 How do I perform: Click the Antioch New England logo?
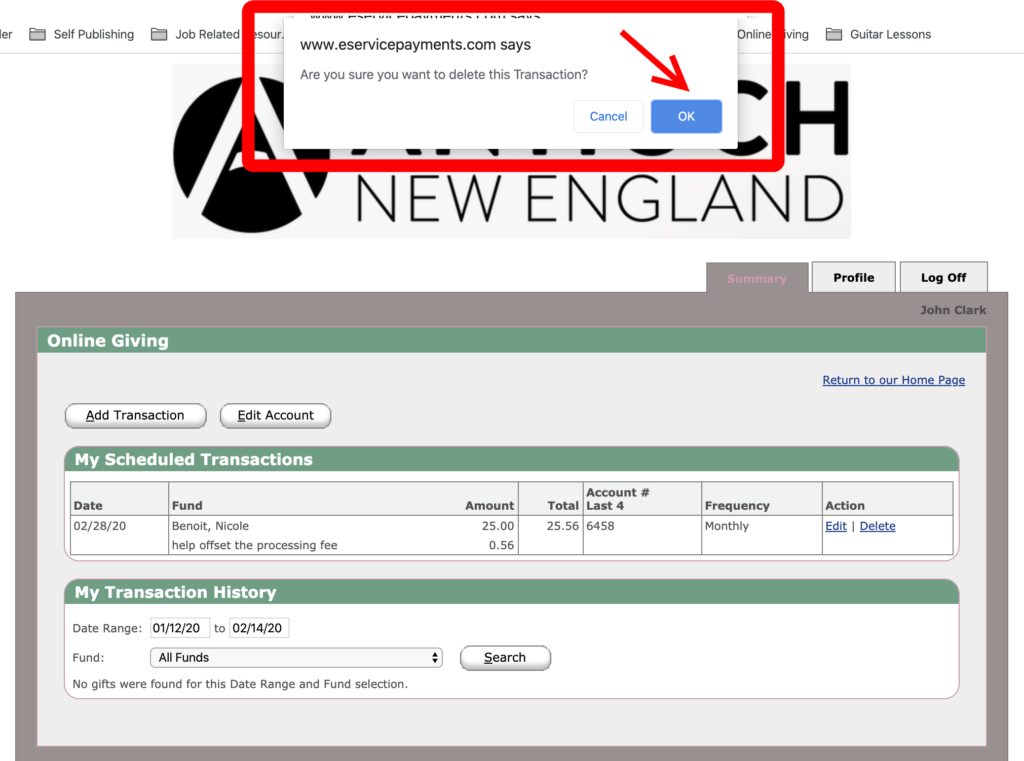pyautogui.click(x=511, y=152)
